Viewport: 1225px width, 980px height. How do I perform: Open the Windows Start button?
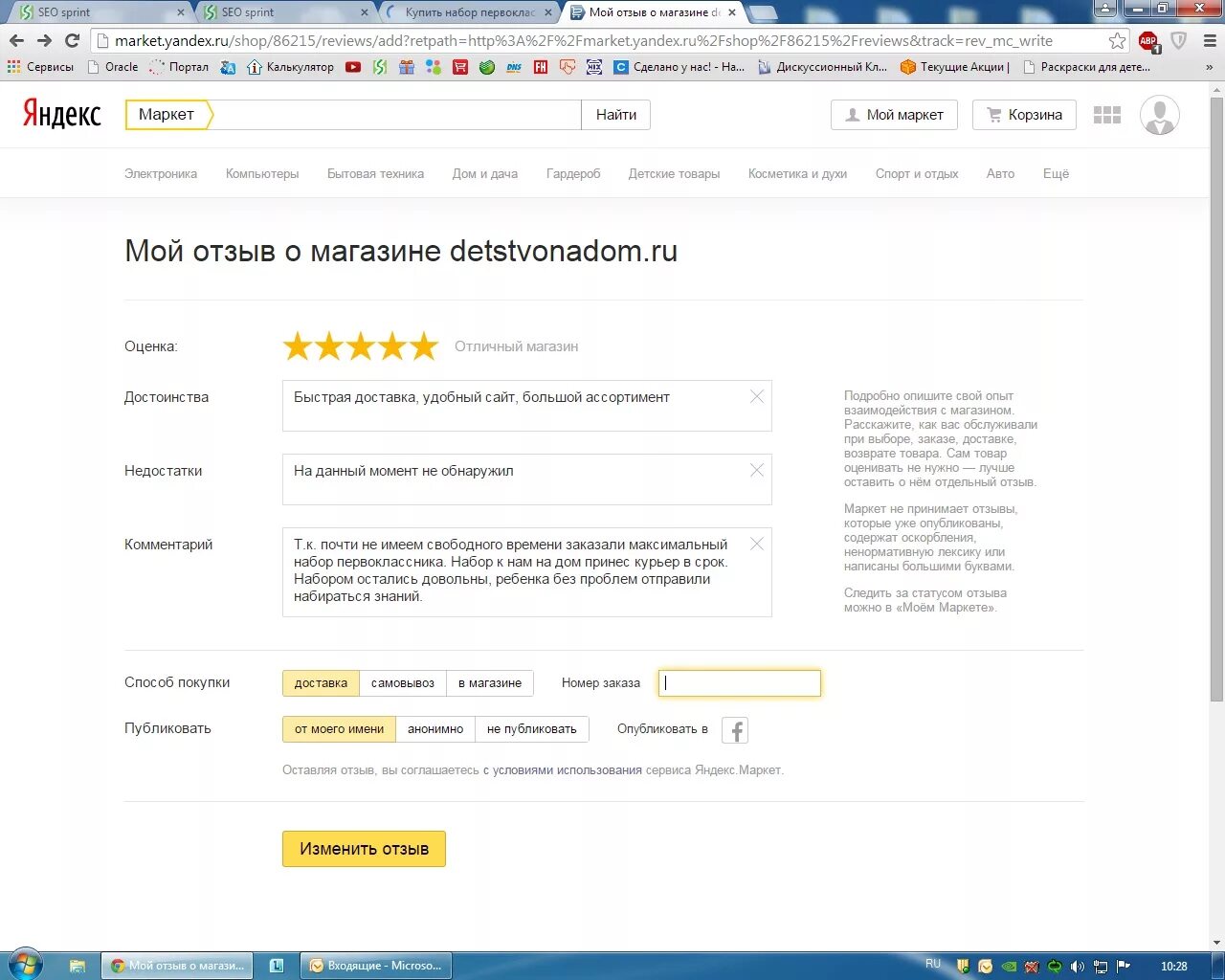click(26, 965)
